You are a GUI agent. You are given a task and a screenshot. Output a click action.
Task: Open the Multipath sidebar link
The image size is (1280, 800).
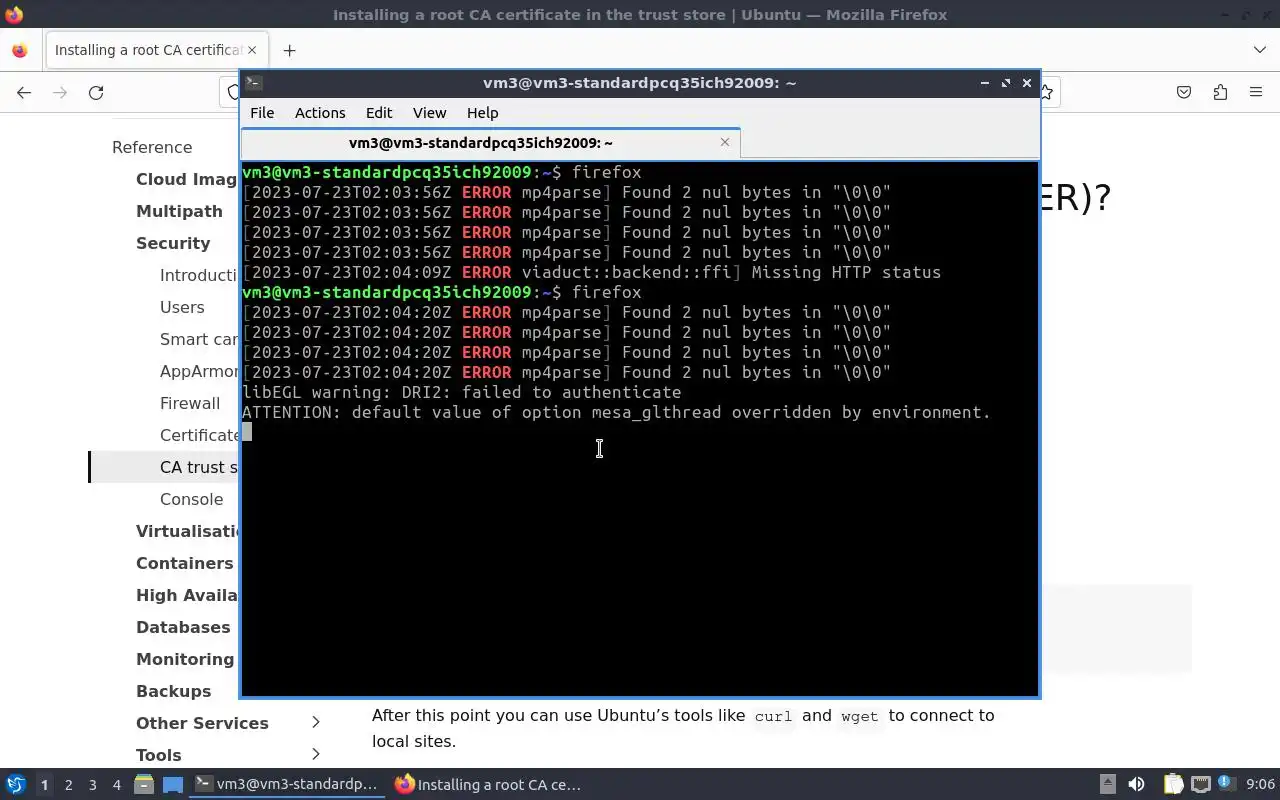(x=179, y=211)
